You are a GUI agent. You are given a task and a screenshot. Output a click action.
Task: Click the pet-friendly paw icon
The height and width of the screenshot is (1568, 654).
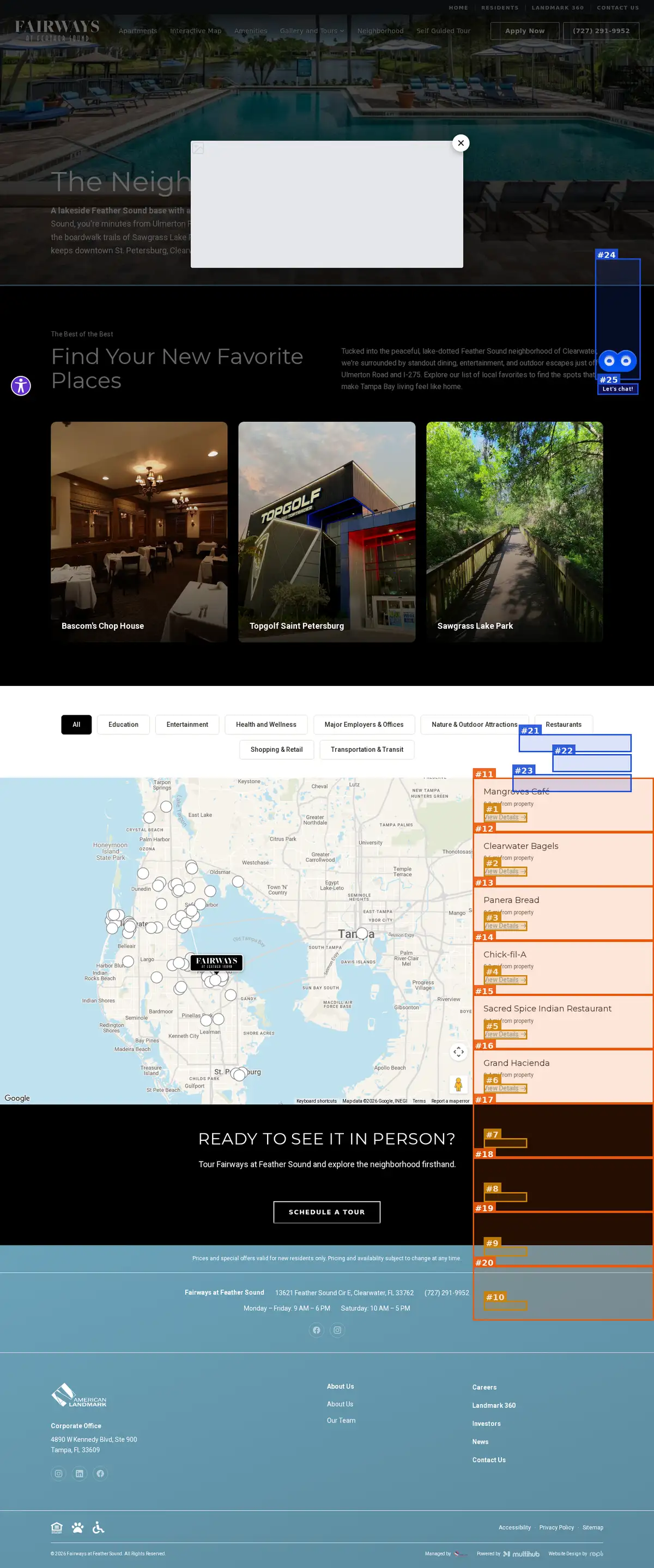[77, 1527]
